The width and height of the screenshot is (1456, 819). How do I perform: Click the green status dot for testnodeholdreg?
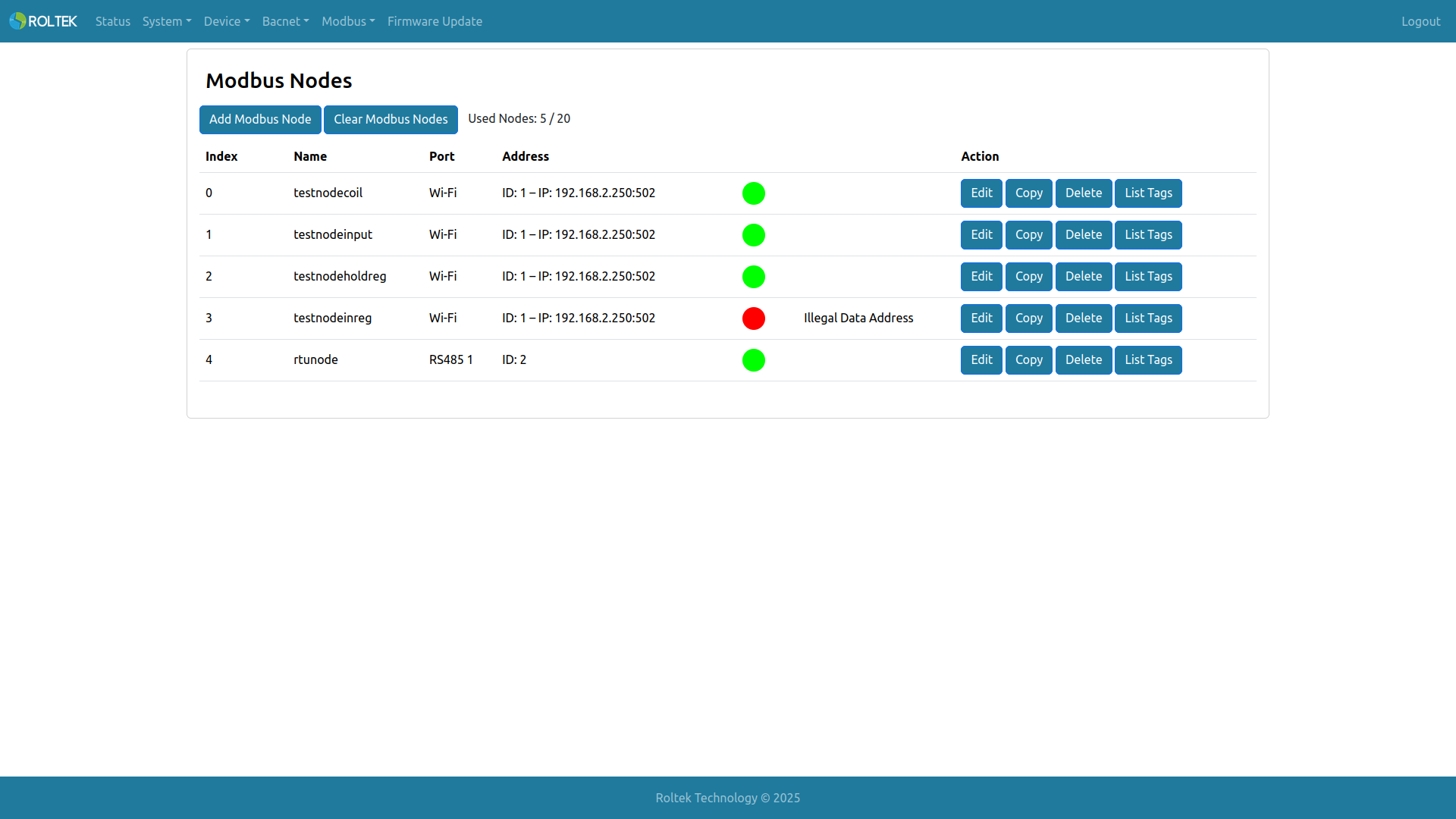[754, 277]
